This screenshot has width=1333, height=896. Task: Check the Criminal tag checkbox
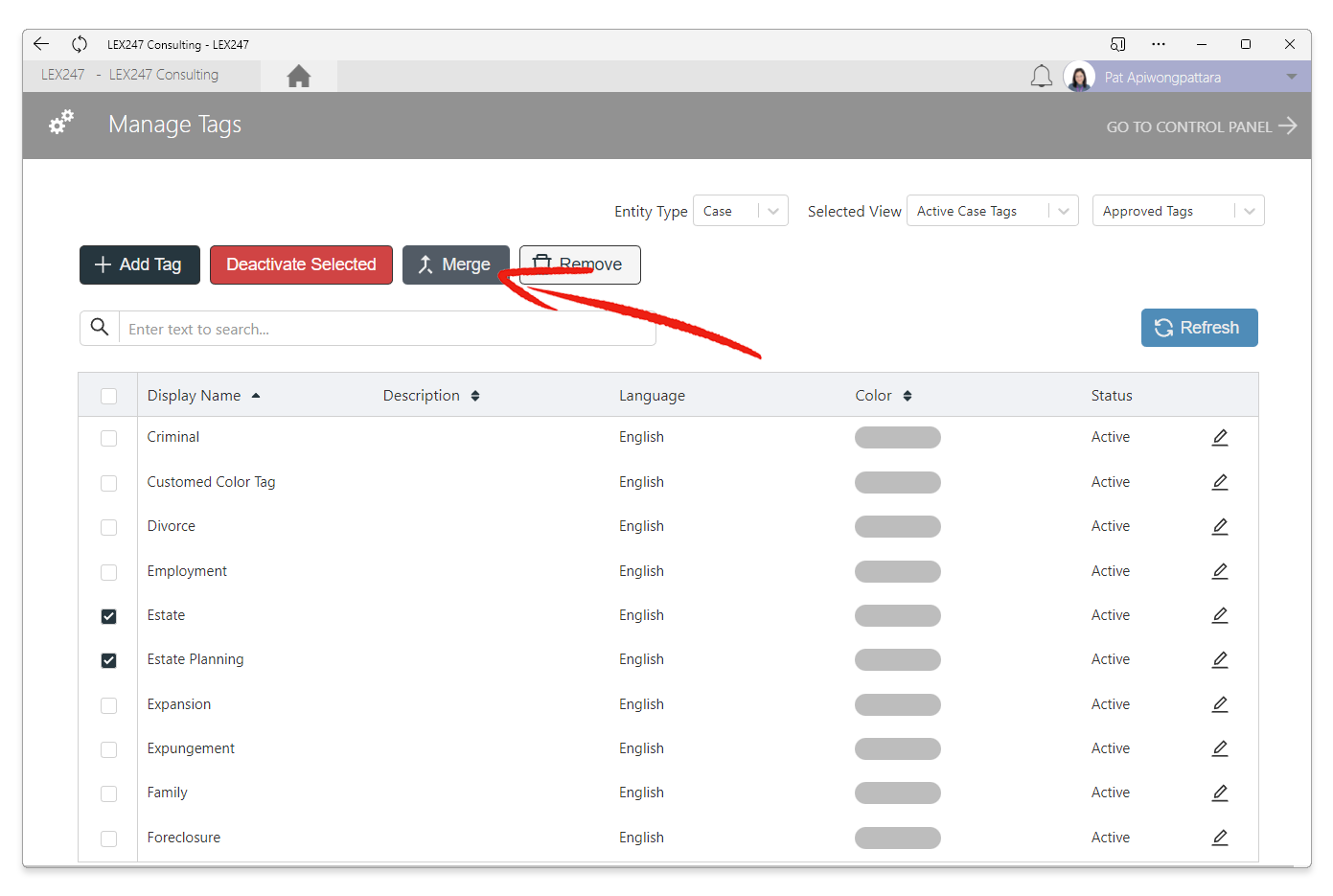(x=108, y=438)
